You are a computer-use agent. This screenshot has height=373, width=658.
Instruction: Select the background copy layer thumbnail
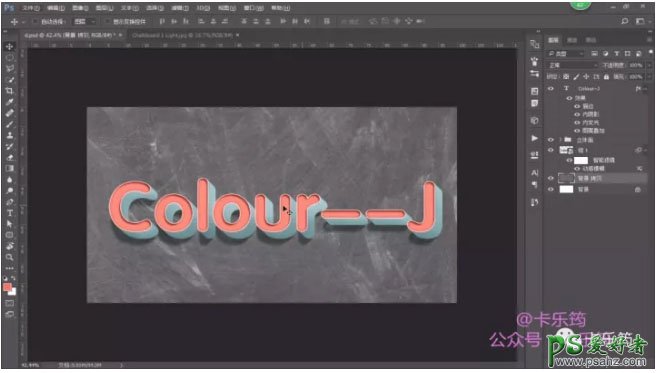click(x=566, y=179)
